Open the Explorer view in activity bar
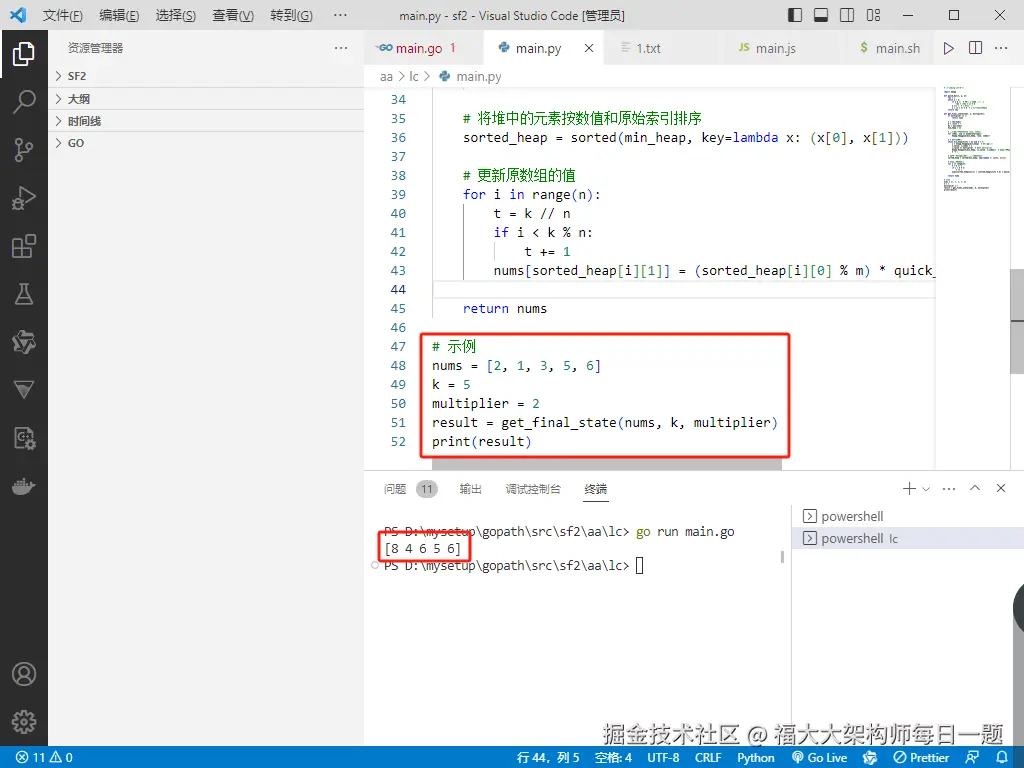The height and width of the screenshot is (768, 1024). 24,54
